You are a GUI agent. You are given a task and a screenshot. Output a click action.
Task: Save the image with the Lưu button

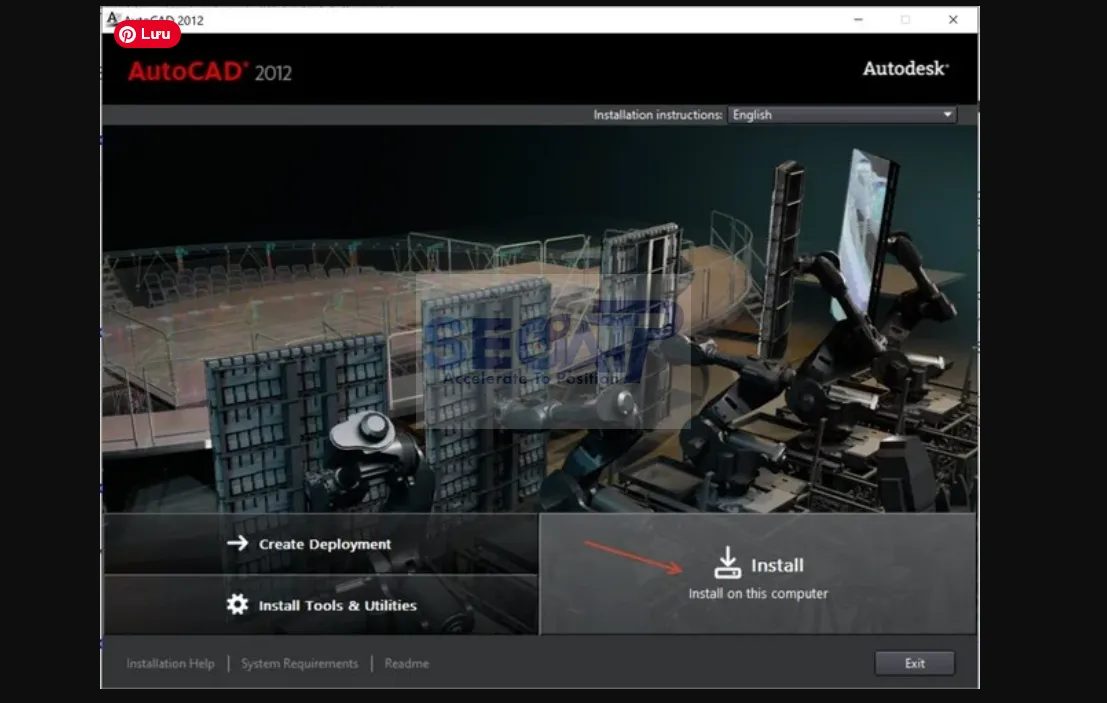click(x=147, y=33)
